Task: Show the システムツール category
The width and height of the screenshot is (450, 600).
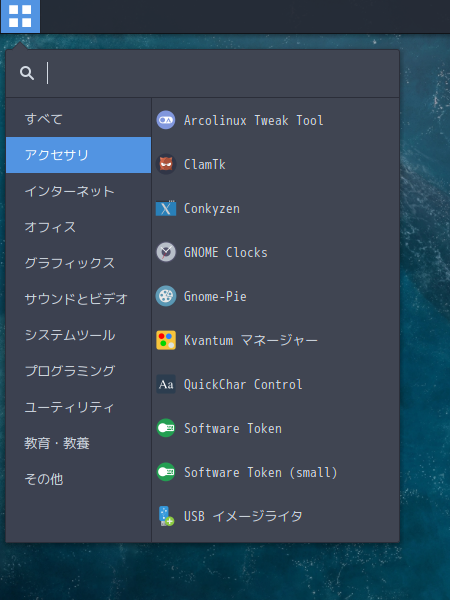Action: pos(78,335)
